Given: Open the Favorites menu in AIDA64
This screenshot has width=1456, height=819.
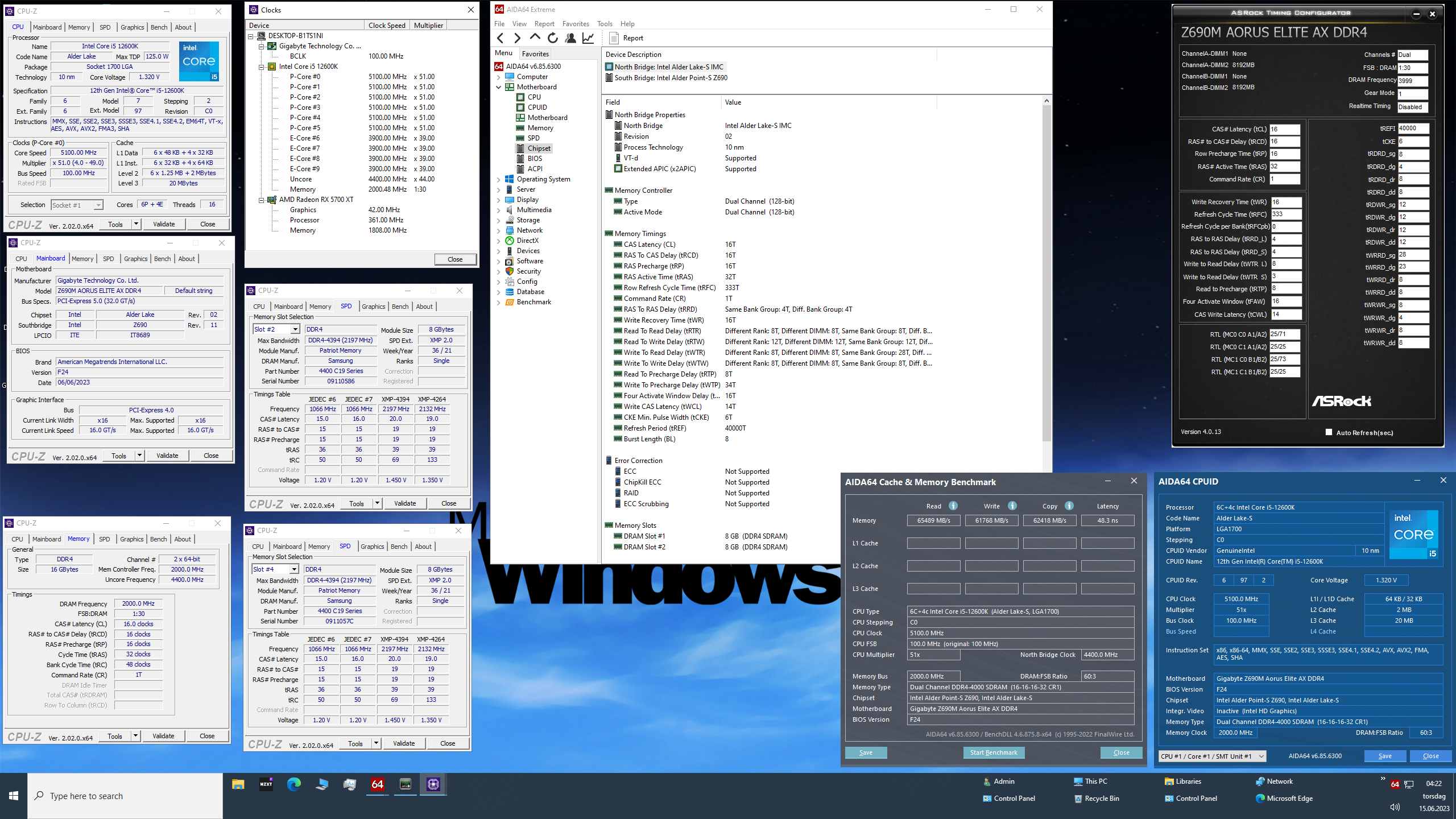Looking at the screenshot, I should pos(576,24).
